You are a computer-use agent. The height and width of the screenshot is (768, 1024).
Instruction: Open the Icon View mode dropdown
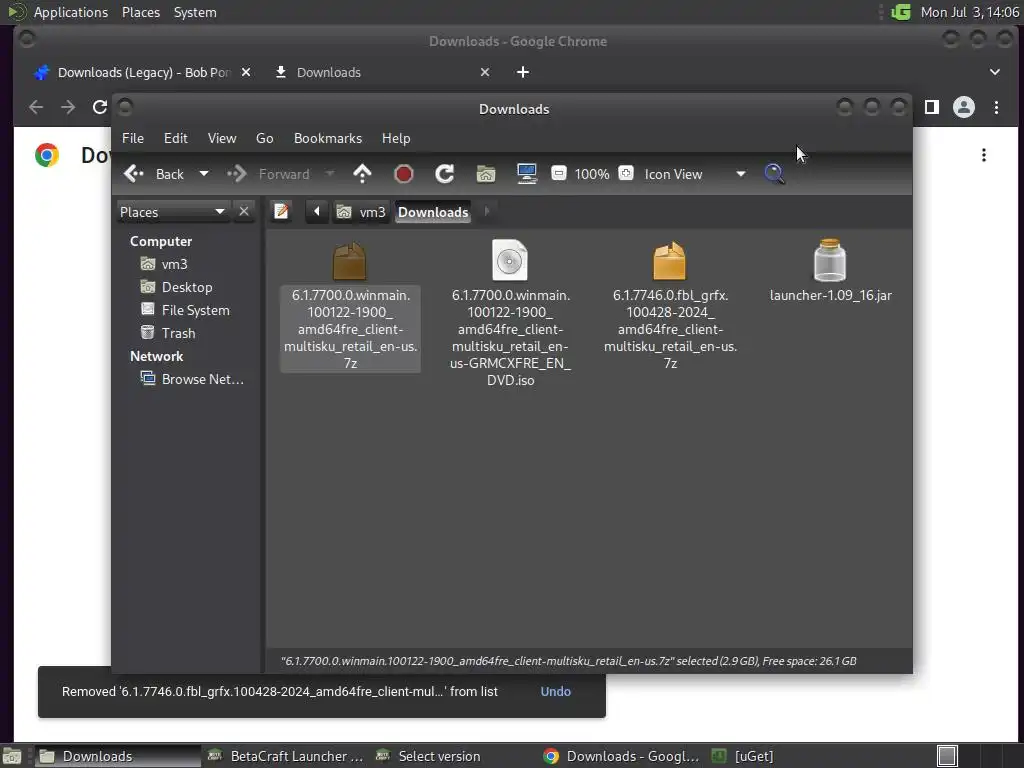[695, 174]
